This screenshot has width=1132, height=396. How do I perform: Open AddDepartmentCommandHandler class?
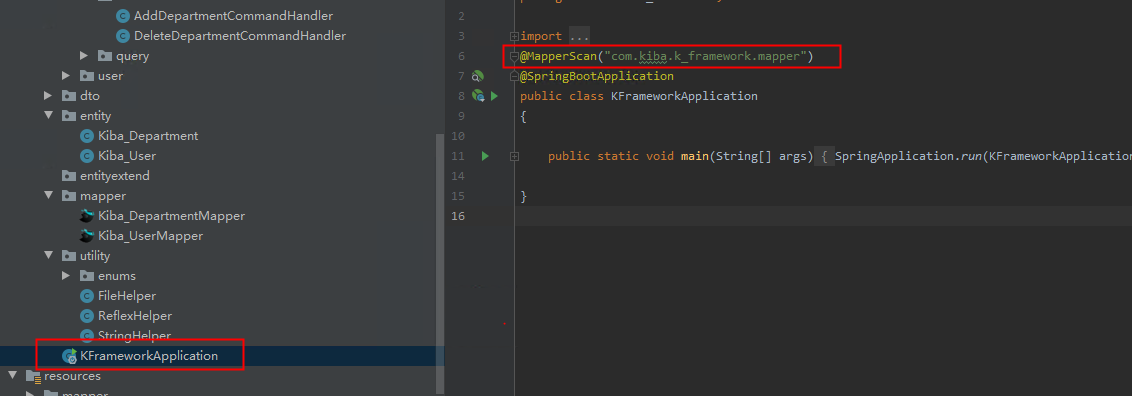pos(224,16)
